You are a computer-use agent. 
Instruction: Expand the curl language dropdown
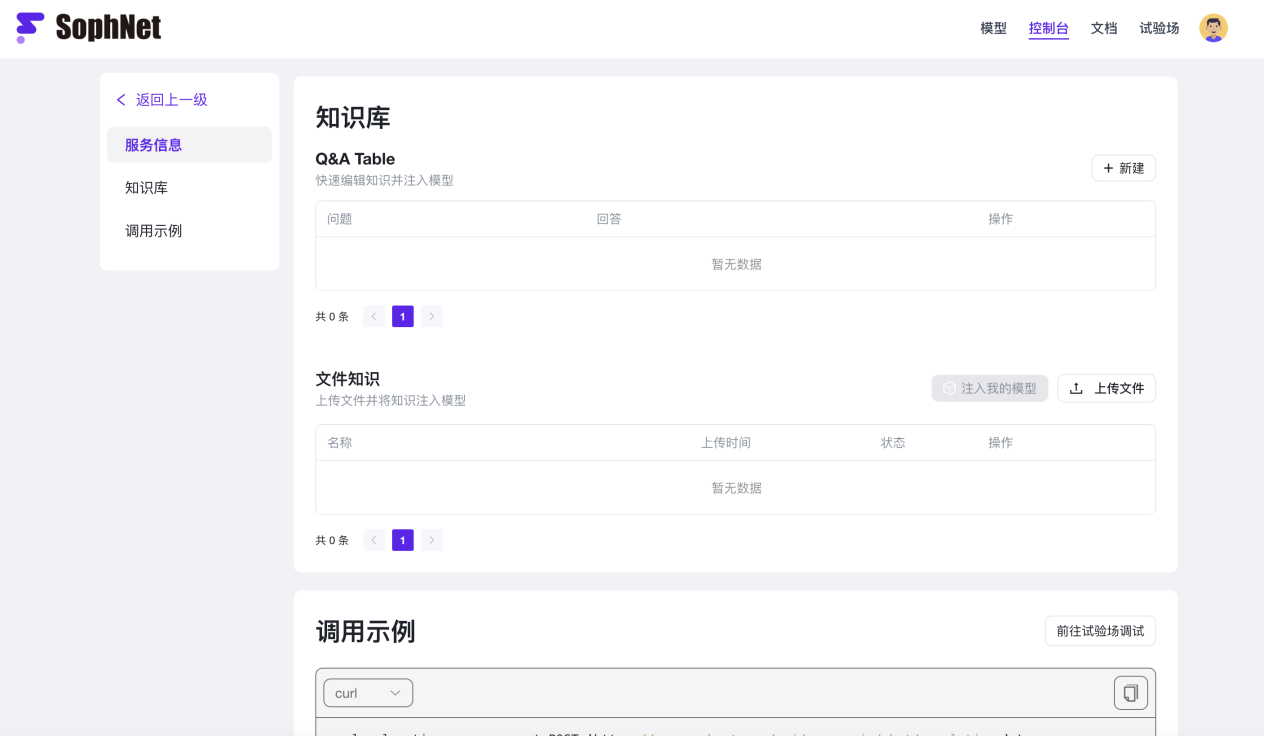click(x=368, y=693)
